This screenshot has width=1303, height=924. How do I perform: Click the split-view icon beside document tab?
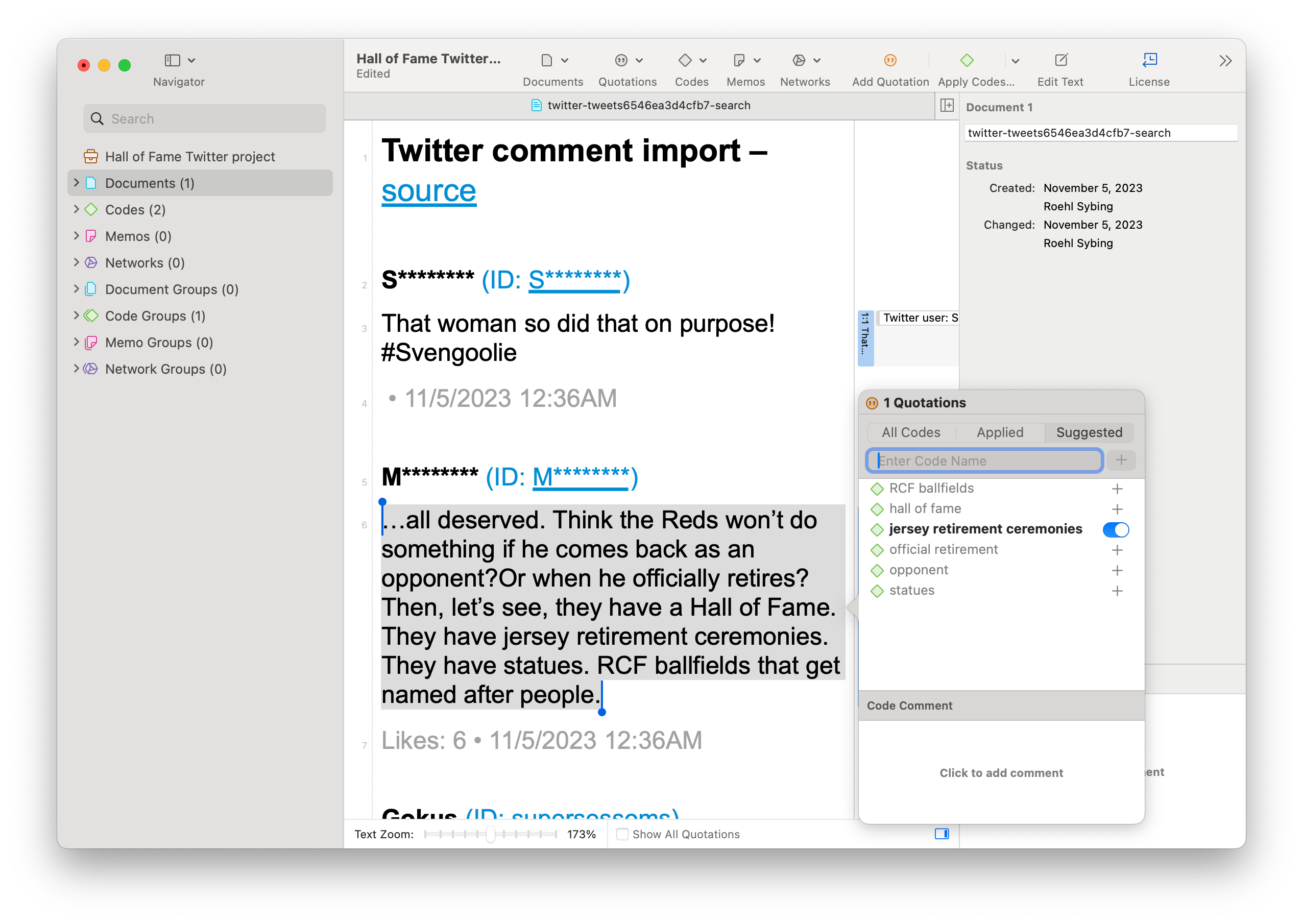click(x=946, y=105)
